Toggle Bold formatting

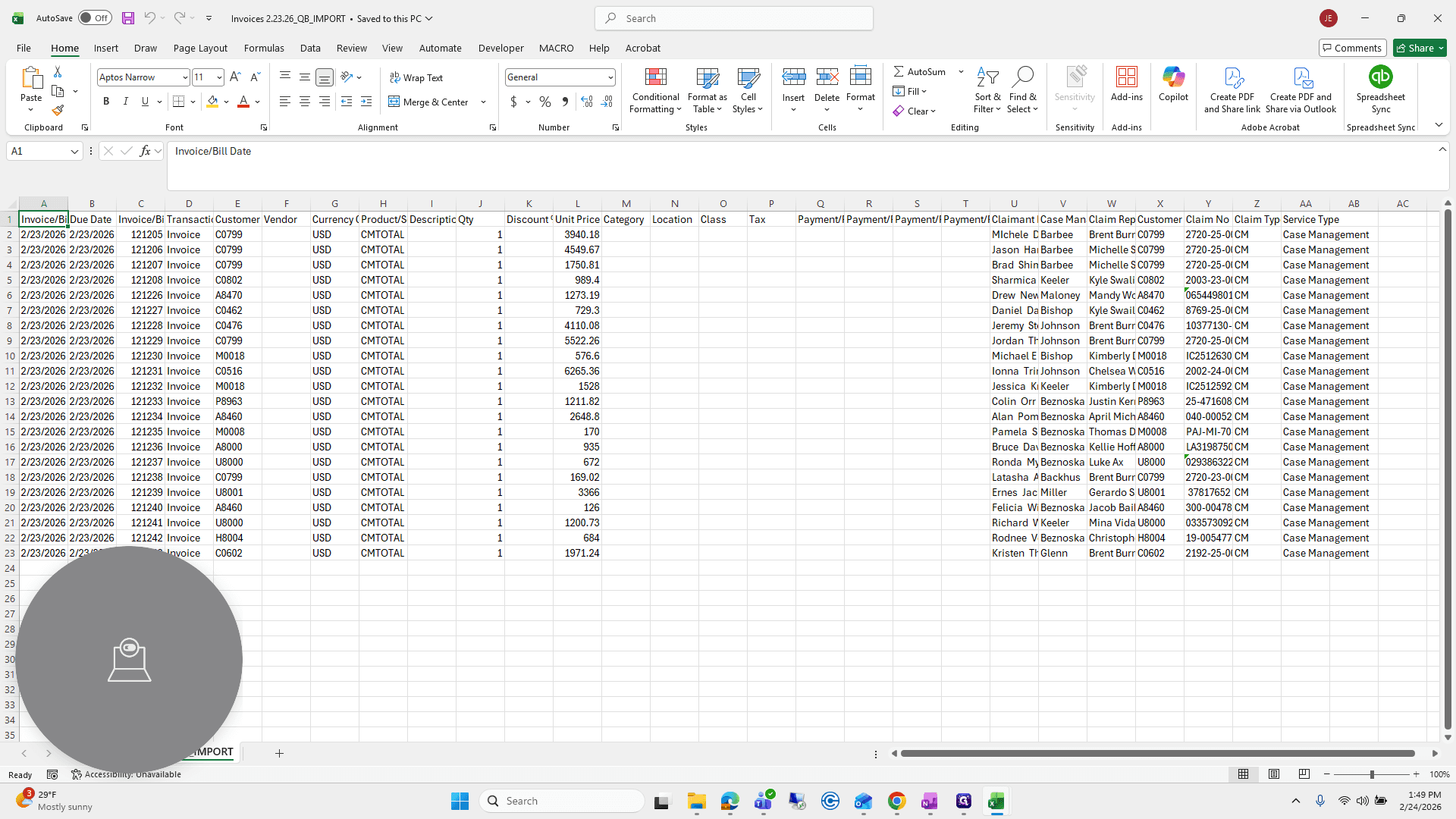106,102
